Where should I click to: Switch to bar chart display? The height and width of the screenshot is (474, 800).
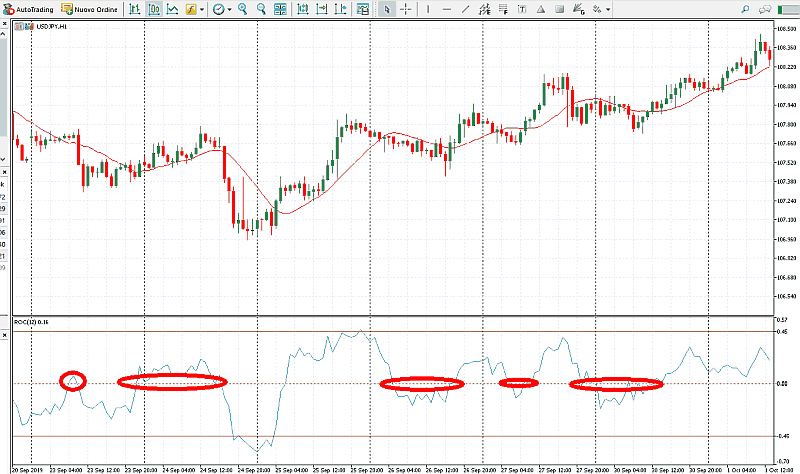coord(133,9)
